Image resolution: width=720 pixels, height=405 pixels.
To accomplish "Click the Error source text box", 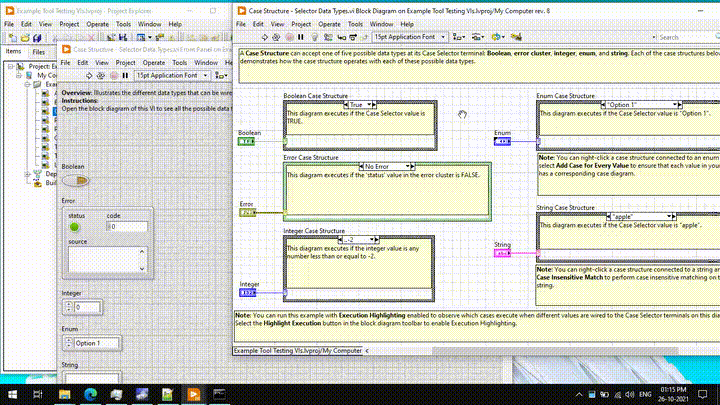I will tap(103, 260).
